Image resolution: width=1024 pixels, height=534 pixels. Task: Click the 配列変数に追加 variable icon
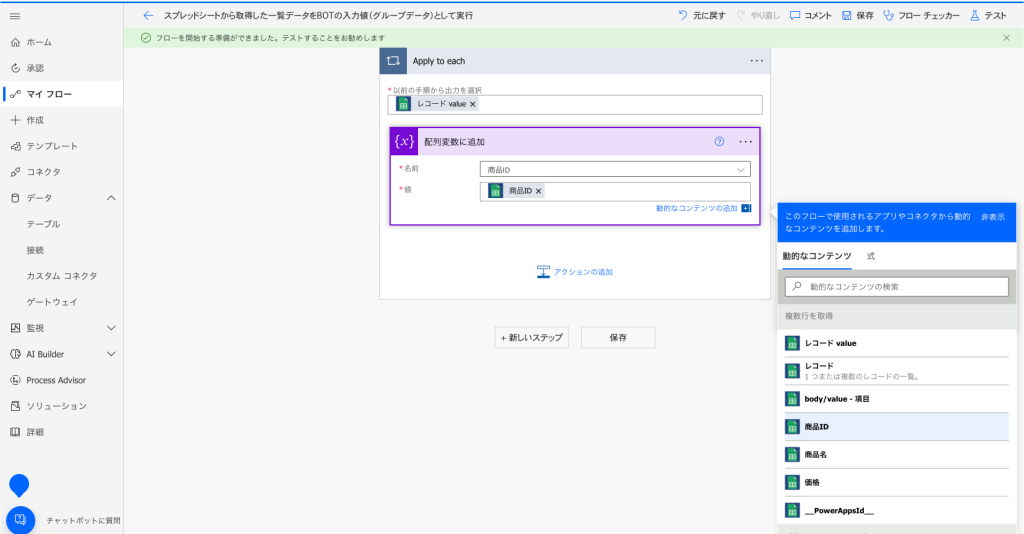[x=404, y=142]
